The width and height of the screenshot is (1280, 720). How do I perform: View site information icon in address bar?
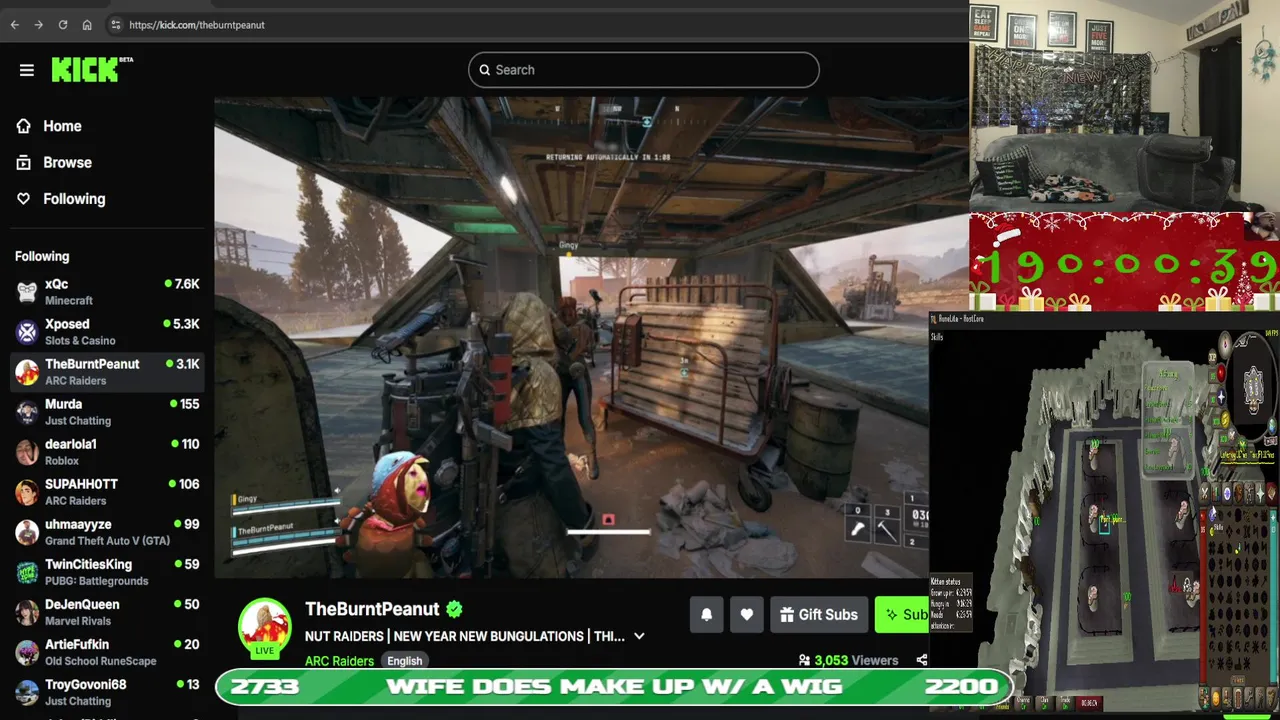(x=116, y=25)
